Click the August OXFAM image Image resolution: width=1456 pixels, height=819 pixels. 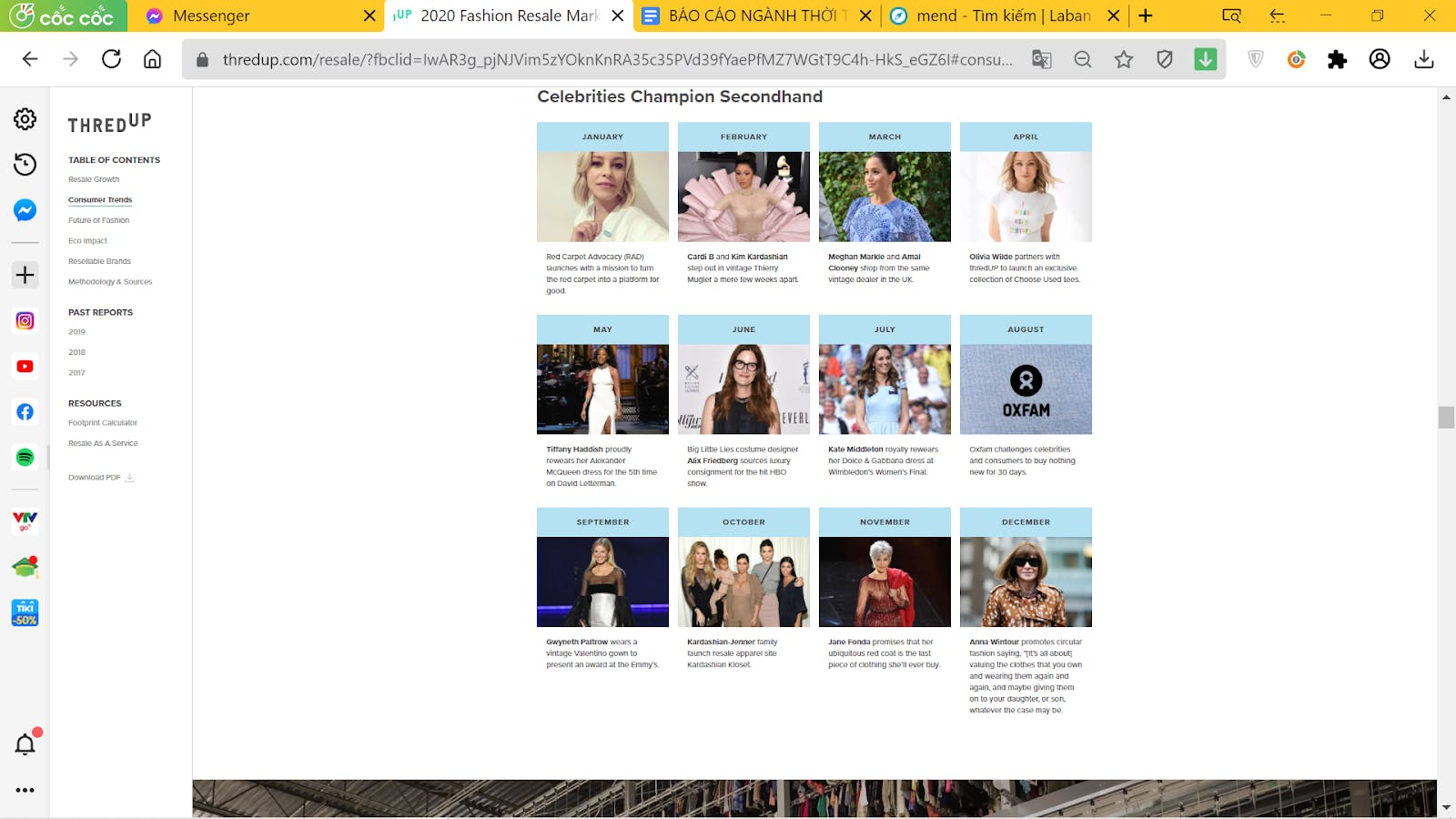click(x=1026, y=389)
